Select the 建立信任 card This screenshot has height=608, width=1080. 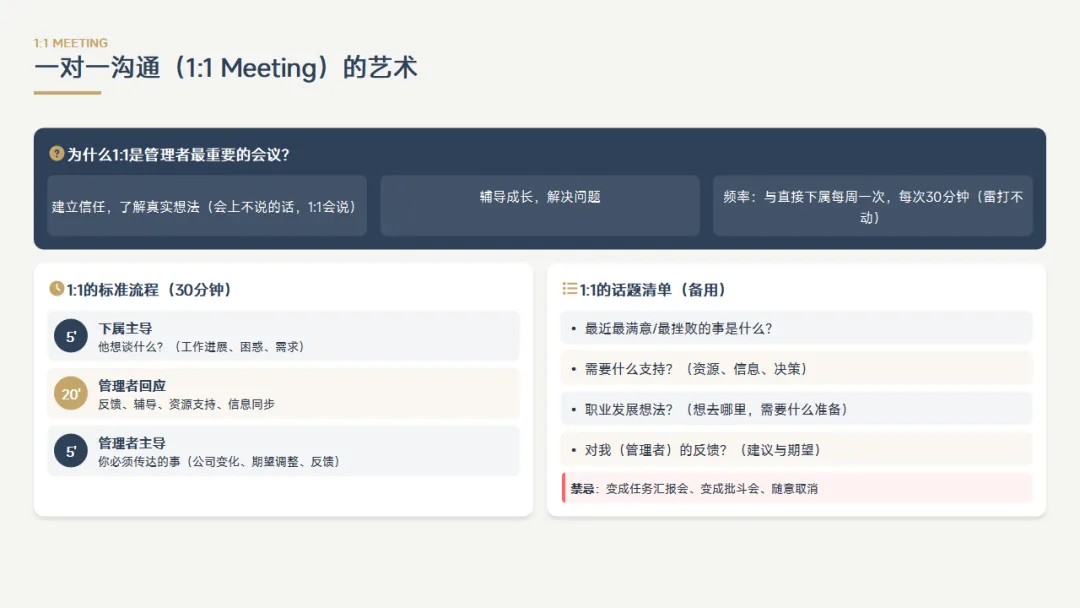coord(207,206)
